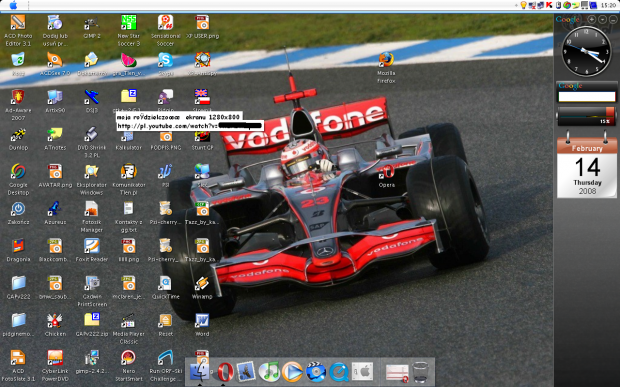
Task: Open the Kontakty z gg.txt file
Action: pyautogui.click(x=129, y=217)
